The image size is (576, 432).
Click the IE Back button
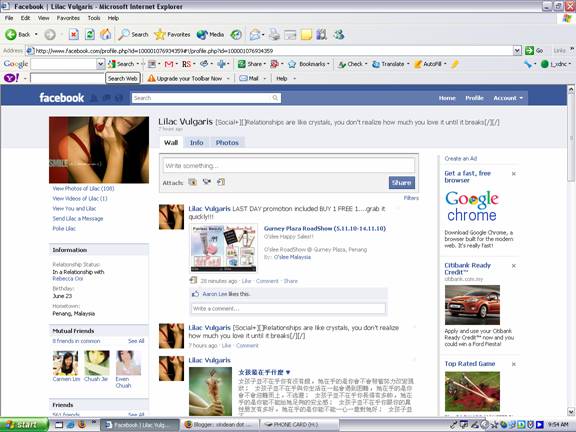point(17,35)
